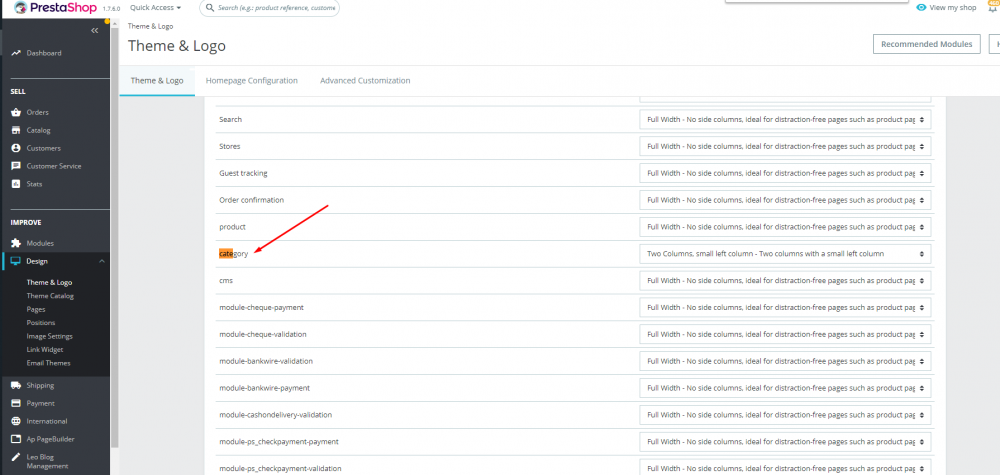This screenshot has width=1000, height=475.
Task: Open layout dropdown for module-cheque-payment
Action: click(785, 307)
